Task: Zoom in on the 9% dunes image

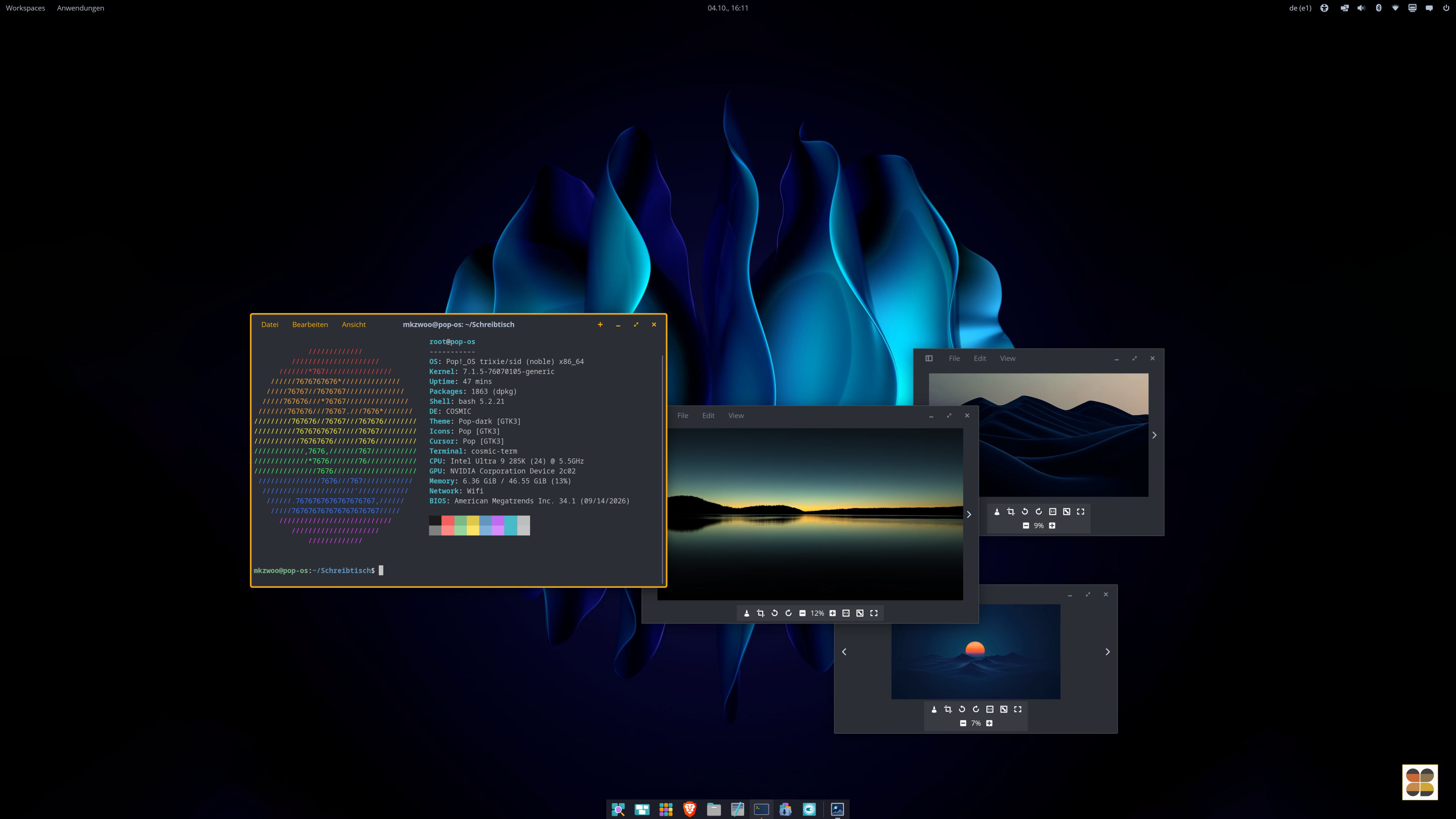Action: 1052,526
